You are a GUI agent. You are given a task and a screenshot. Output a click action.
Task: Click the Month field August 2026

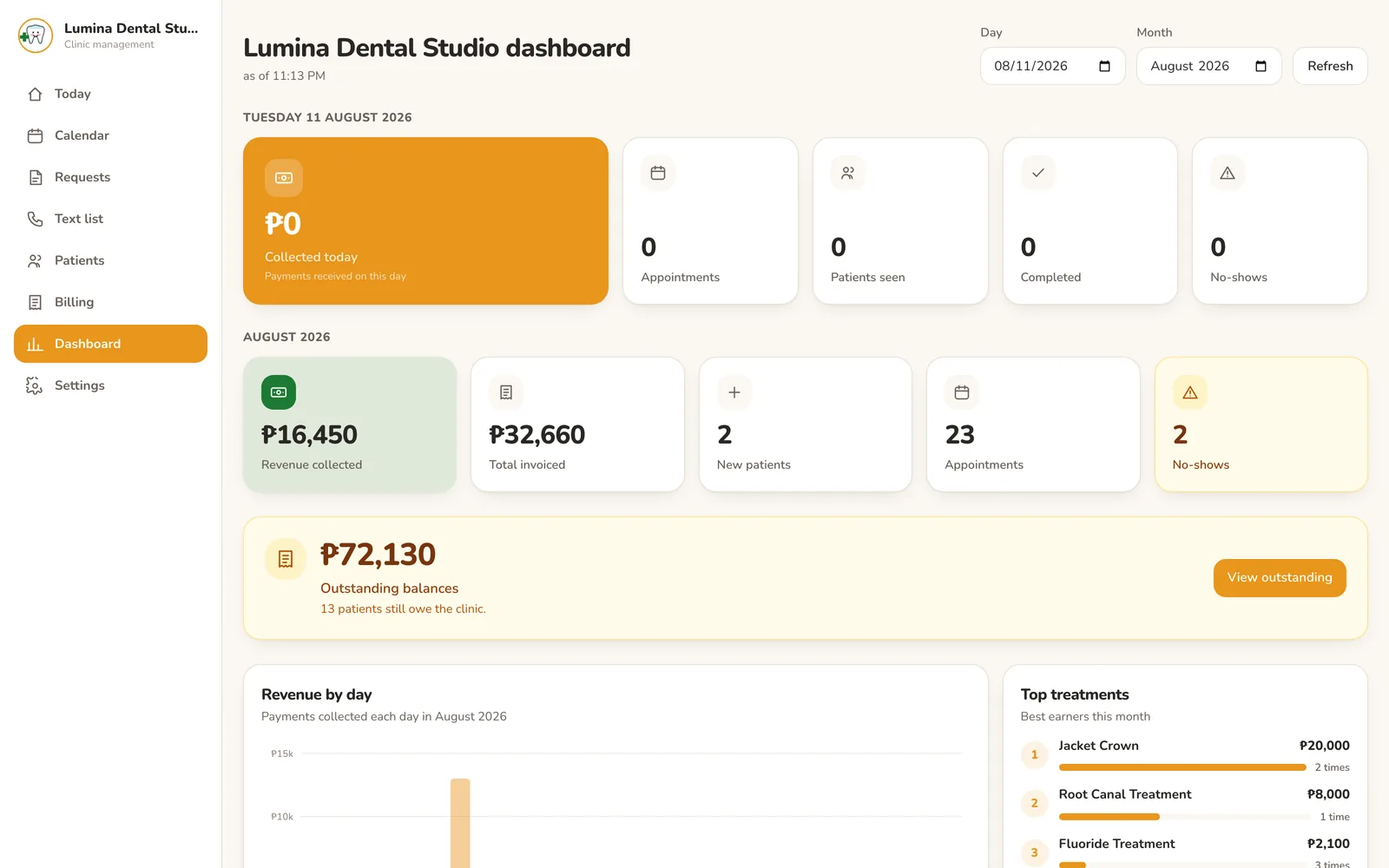pyautogui.click(x=1208, y=66)
